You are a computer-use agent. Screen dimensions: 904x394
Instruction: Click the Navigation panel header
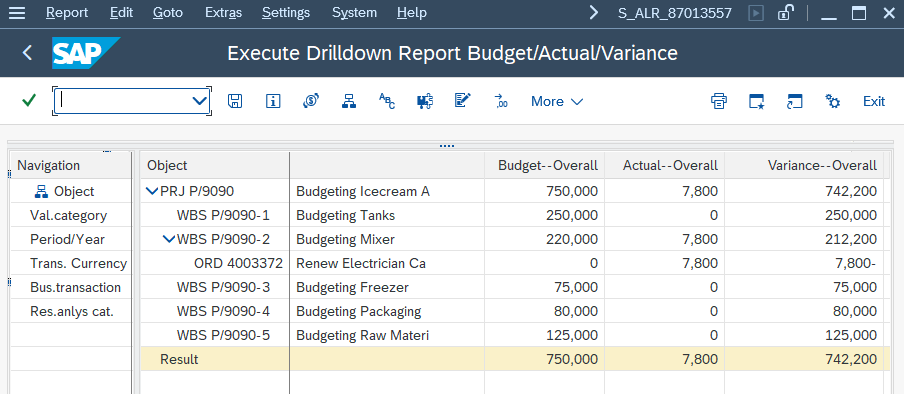tap(71, 166)
